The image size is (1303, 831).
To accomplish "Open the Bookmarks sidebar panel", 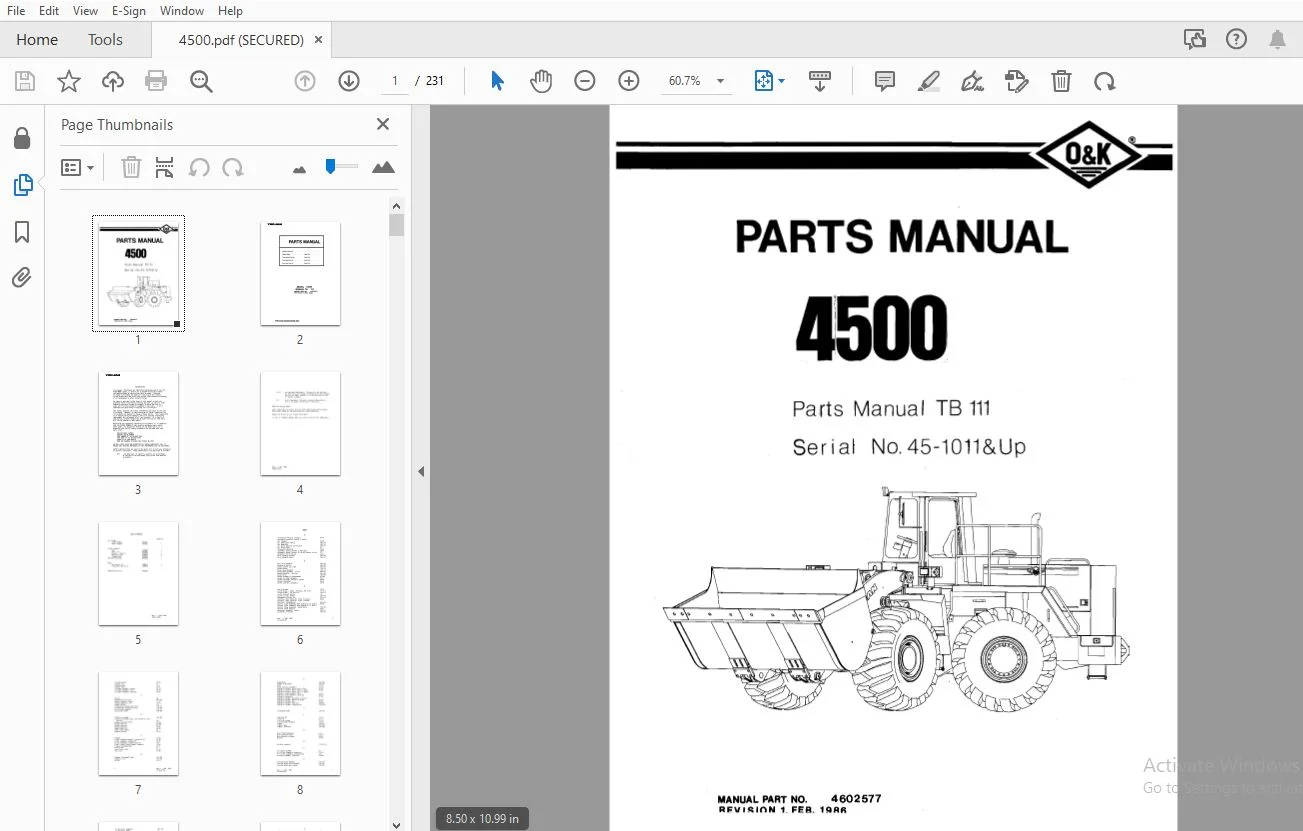I will tap(22, 232).
